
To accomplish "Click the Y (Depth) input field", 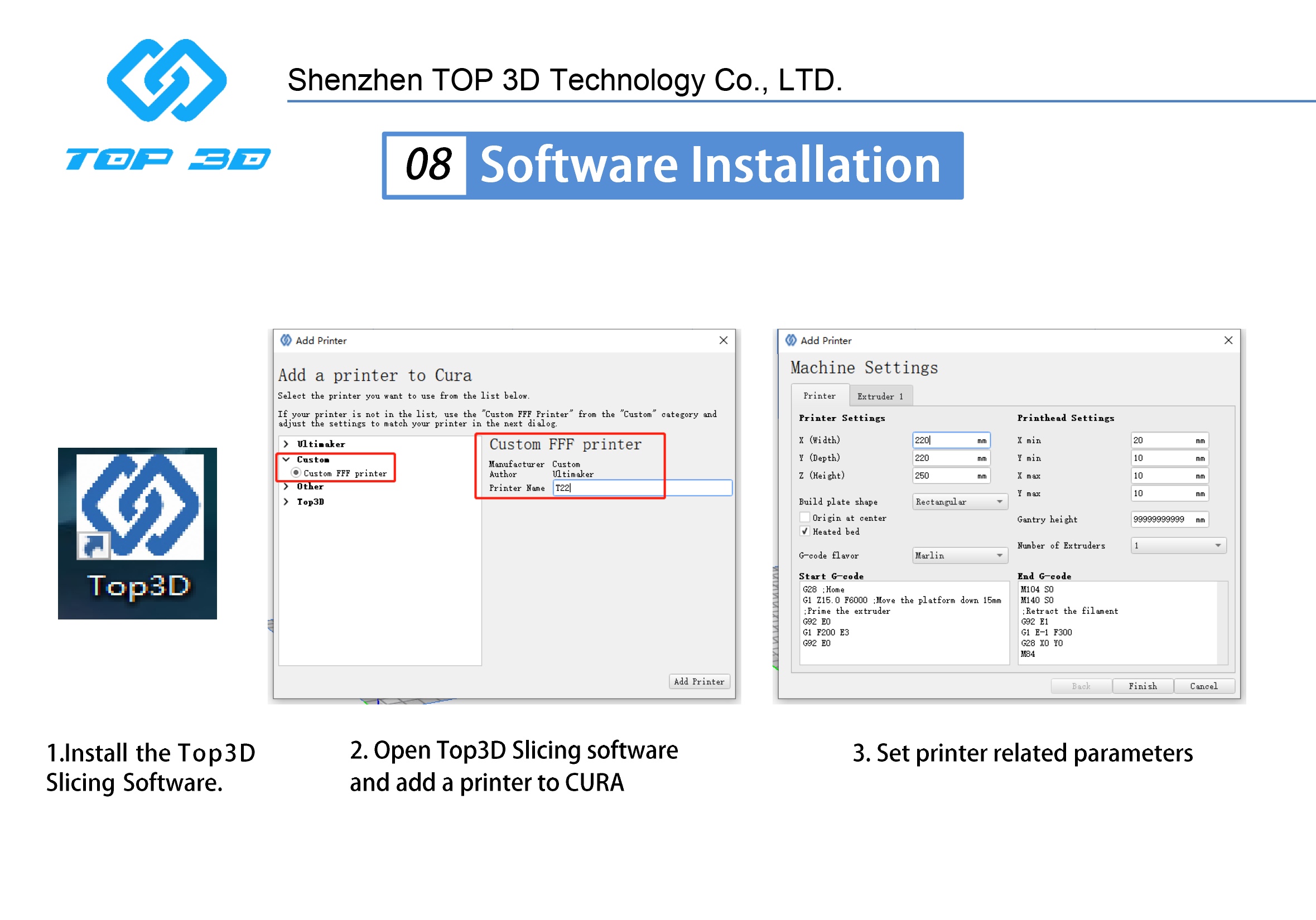I will point(952,458).
